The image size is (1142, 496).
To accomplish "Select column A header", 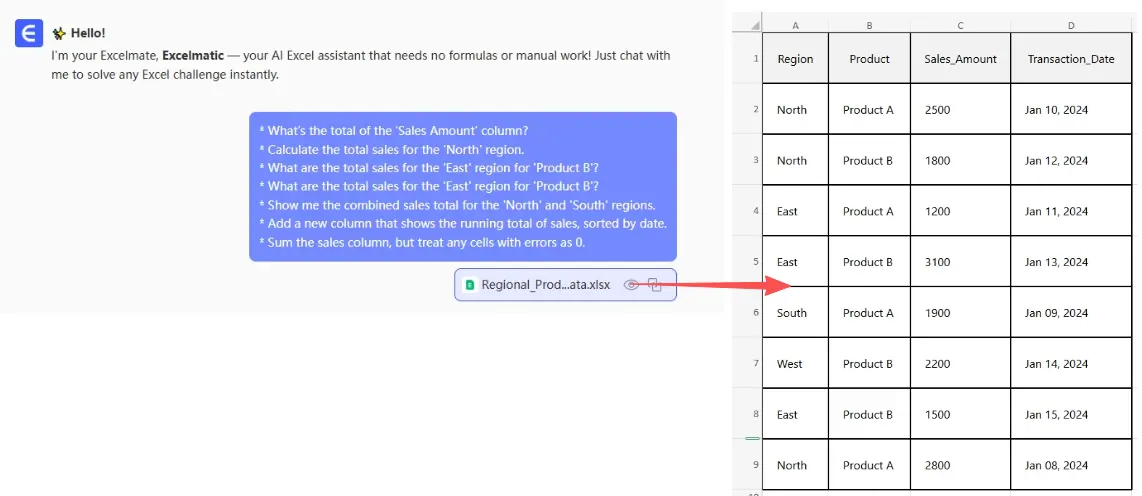I will click(x=795, y=24).
